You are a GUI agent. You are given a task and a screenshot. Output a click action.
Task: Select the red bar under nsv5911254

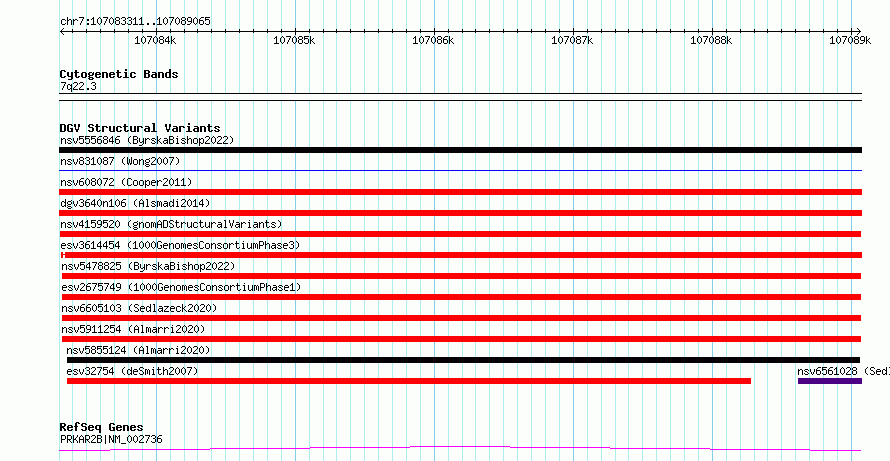(461, 339)
